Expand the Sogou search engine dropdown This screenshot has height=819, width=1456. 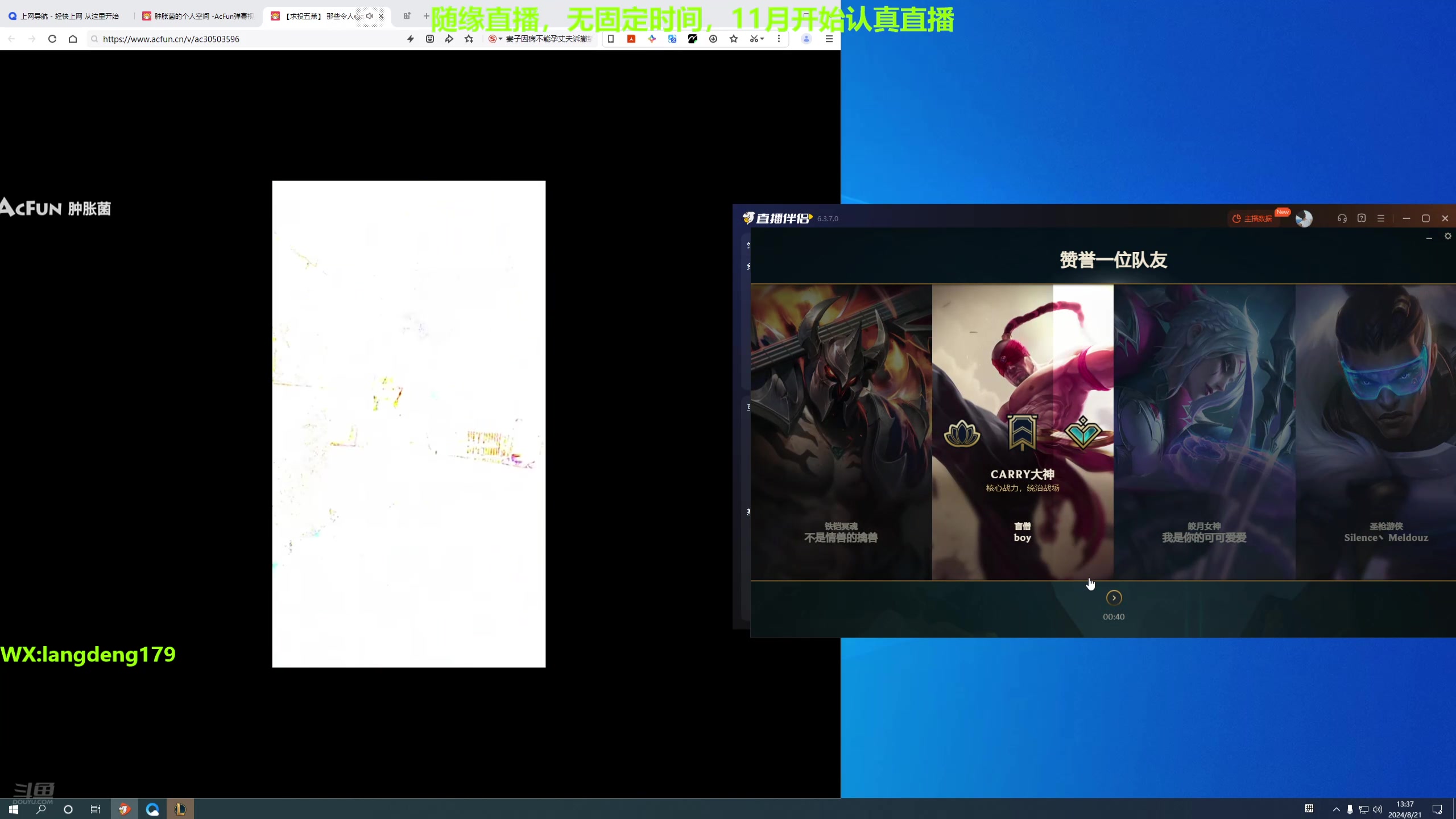pyautogui.click(x=495, y=39)
